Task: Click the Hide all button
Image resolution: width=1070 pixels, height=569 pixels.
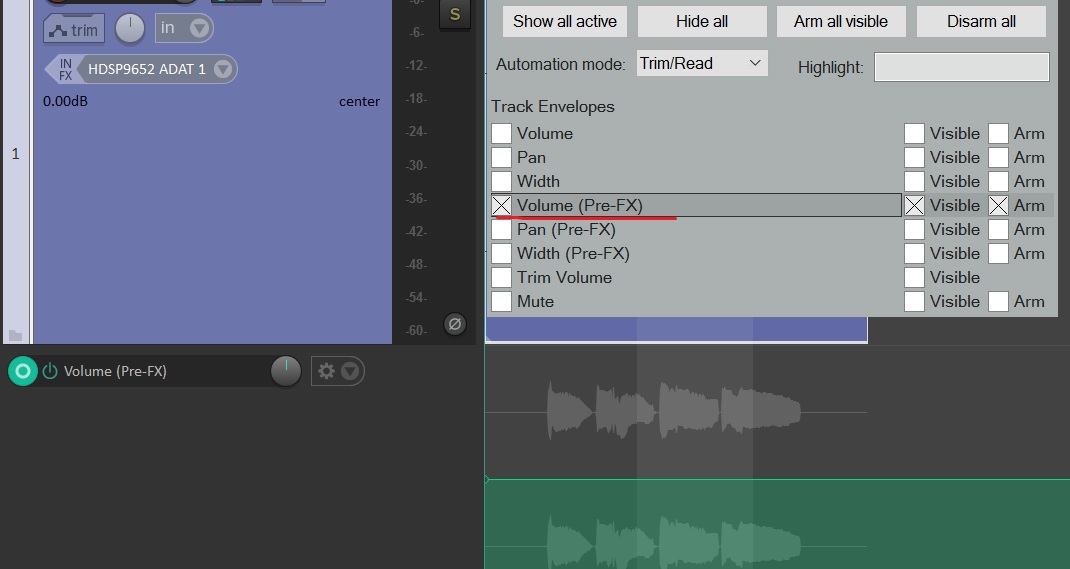Action: (x=702, y=22)
